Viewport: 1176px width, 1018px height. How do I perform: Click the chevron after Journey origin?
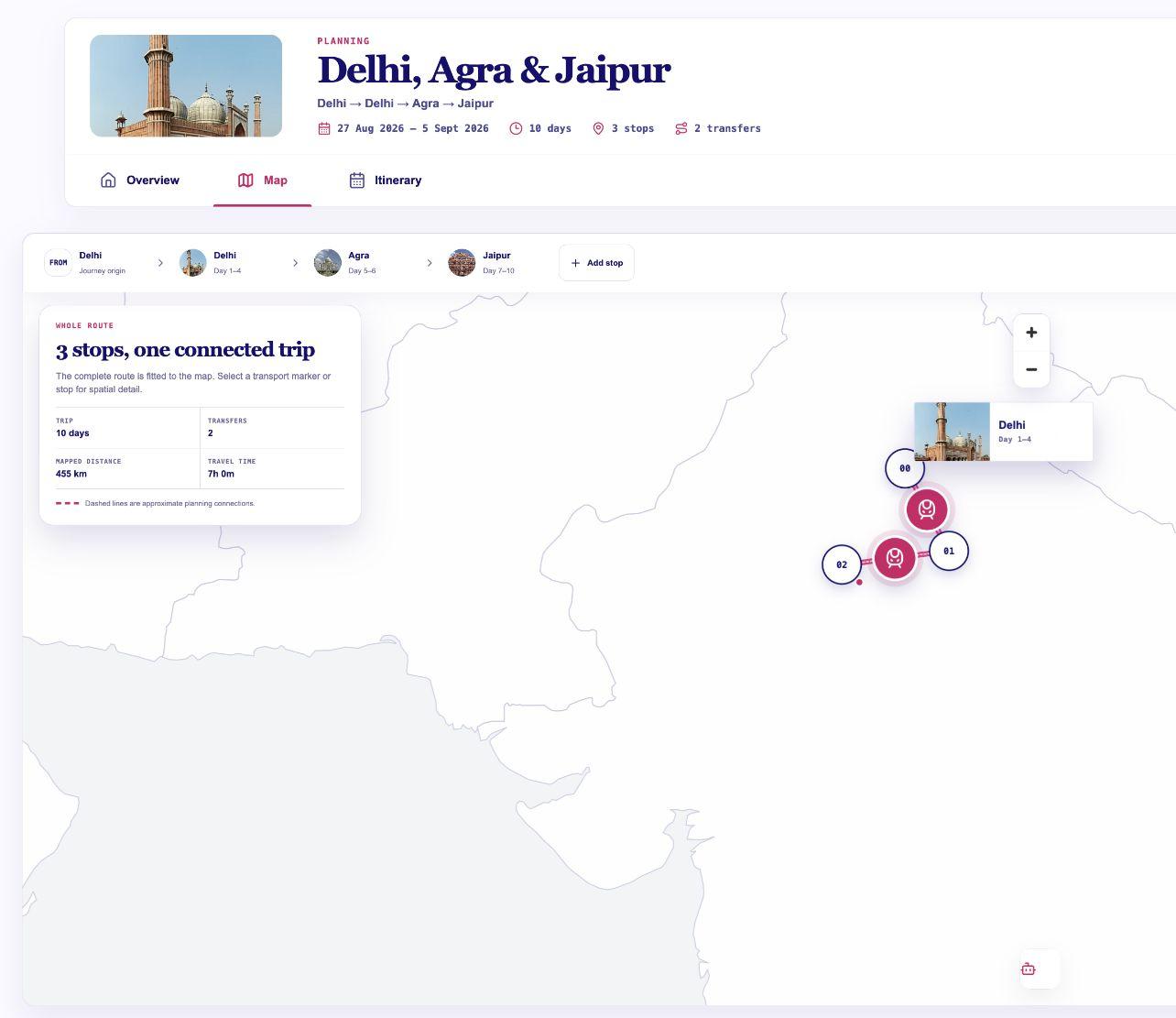[x=160, y=263]
